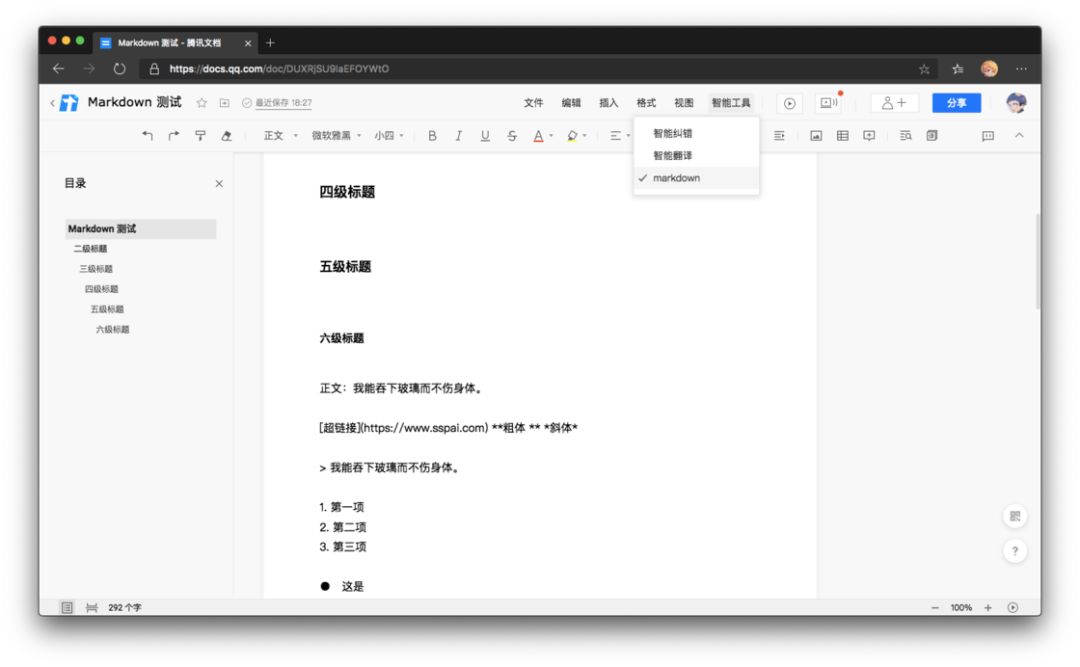Apply strikethrough formatting

[512, 136]
